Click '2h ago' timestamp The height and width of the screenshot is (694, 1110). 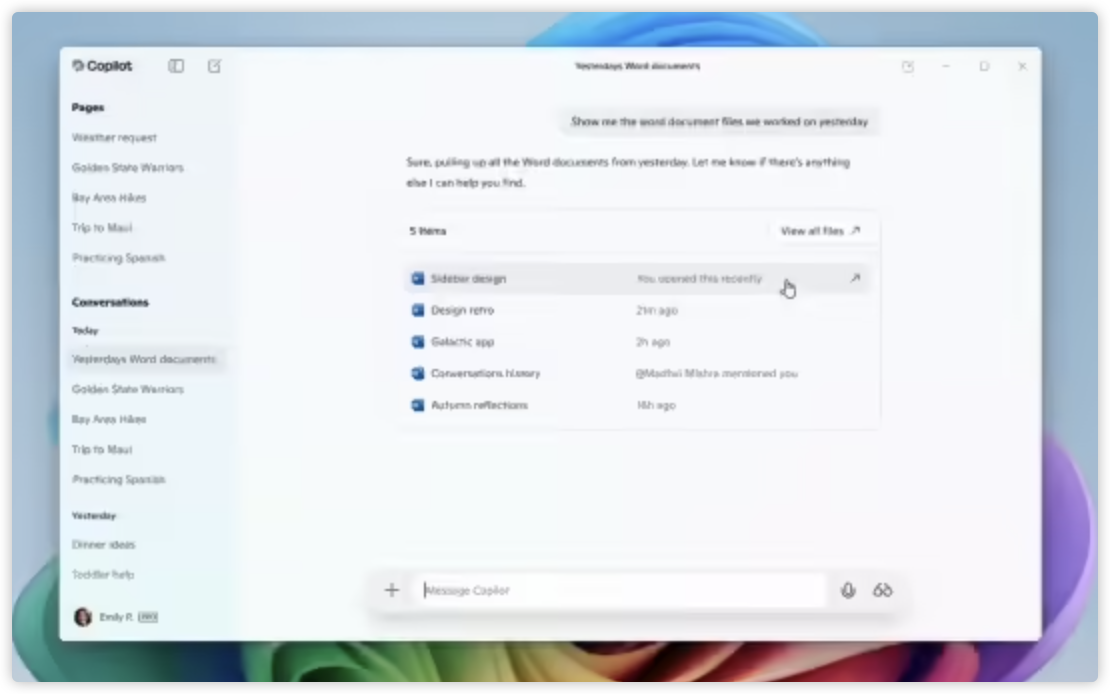click(653, 341)
